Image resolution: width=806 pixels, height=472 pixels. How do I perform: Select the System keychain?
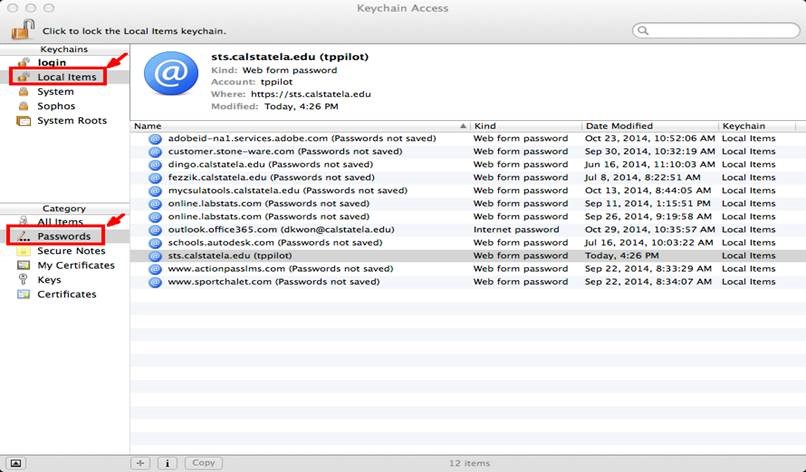(56, 92)
